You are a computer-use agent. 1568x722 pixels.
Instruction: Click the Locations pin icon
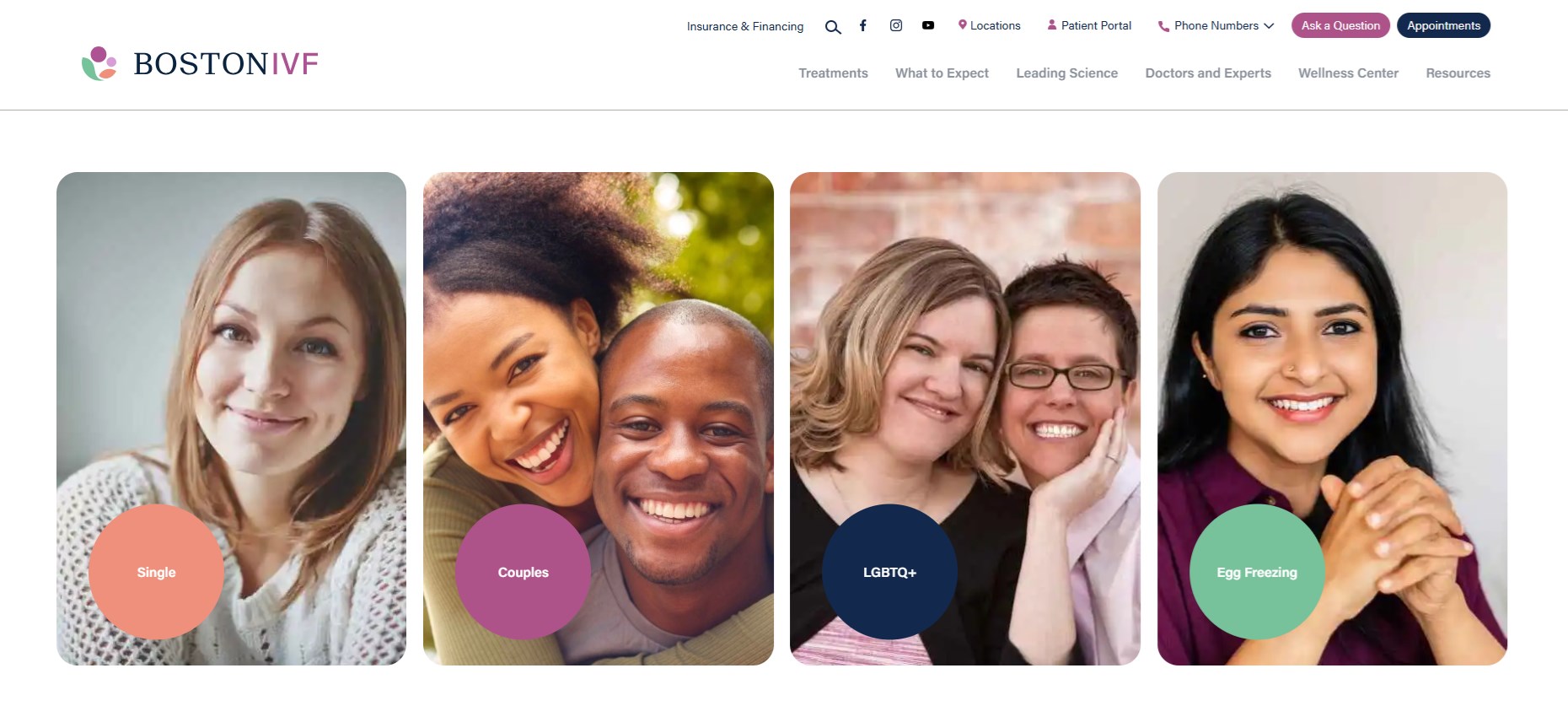point(962,25)
